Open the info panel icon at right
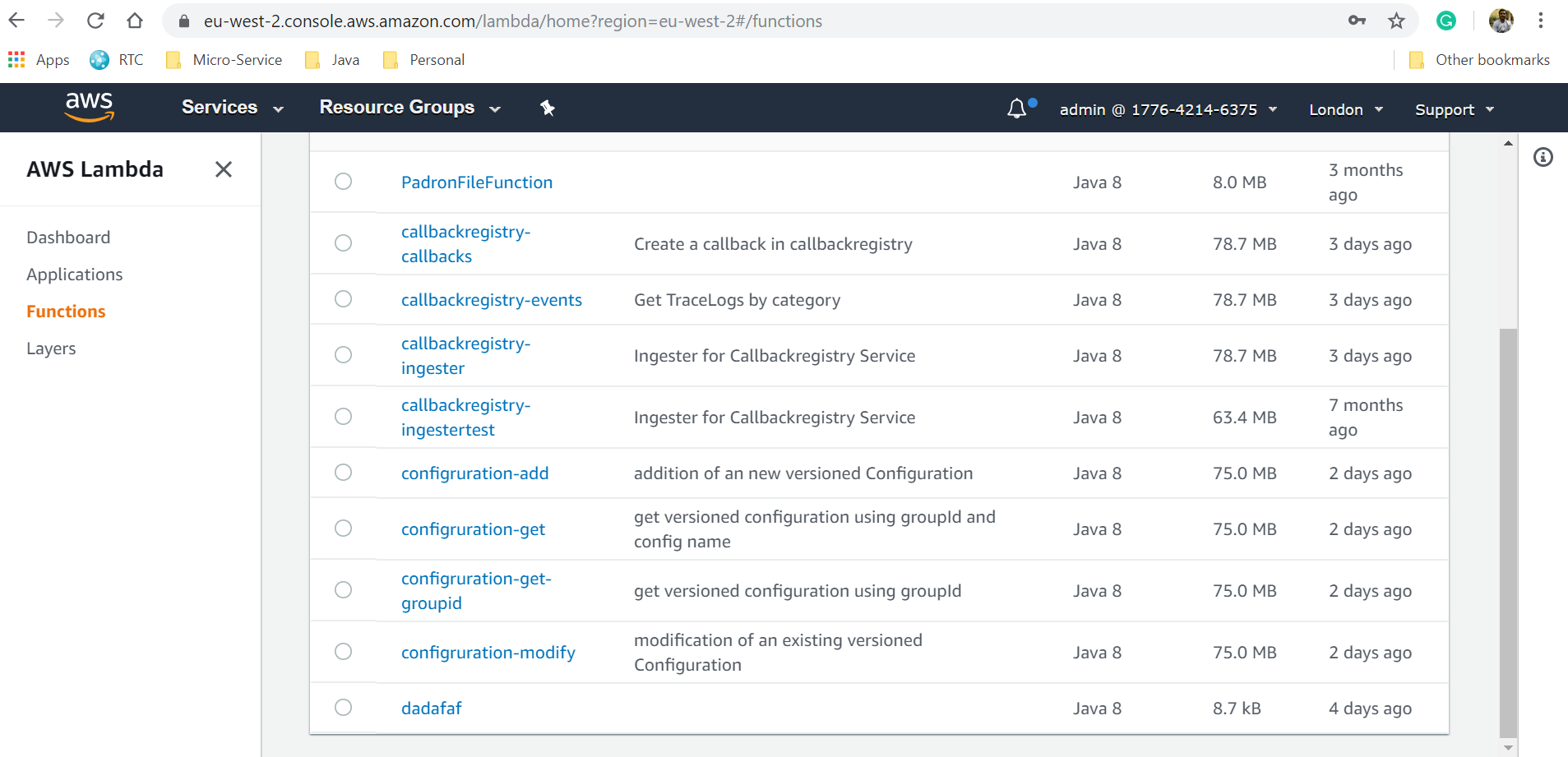The height and width of the screenshot is (757, 1568). [x=1543, y=157]
